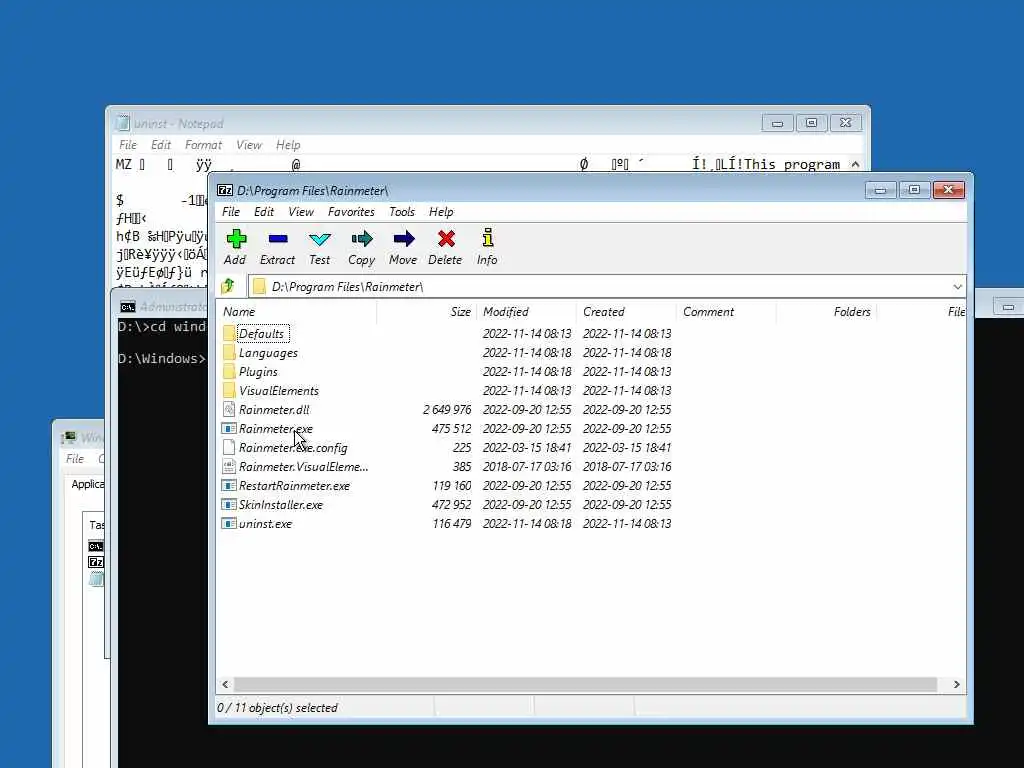The image size is (1024, 768).
Task: Click the SkinInstaller.exe icon
Action: click(229, 504)
